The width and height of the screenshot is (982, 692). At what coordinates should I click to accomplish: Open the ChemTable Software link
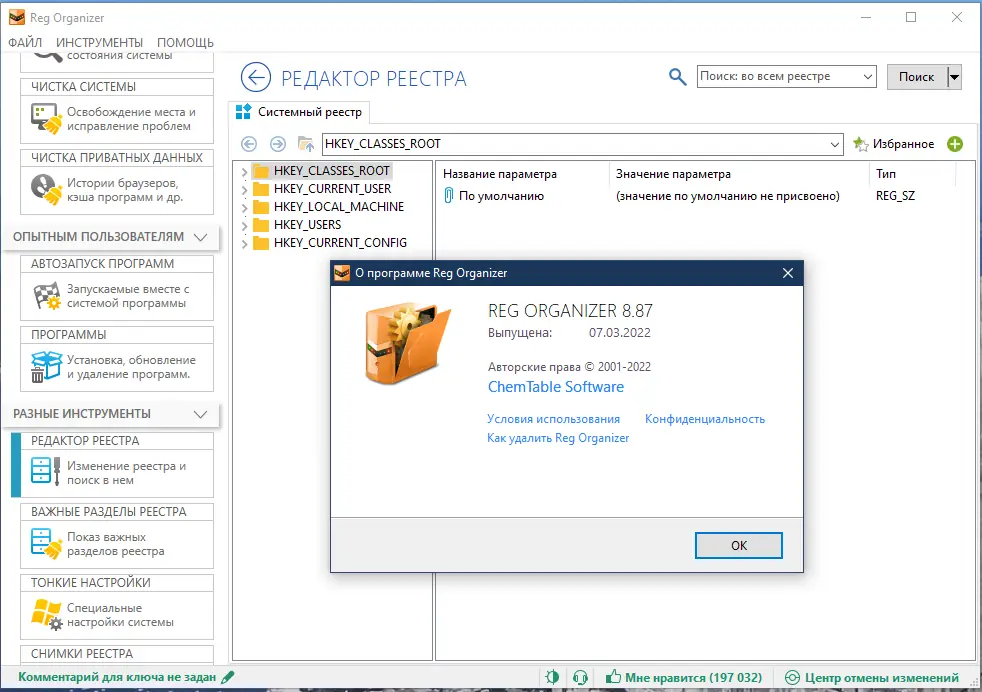pyautogui.click(x=556, y=386)
